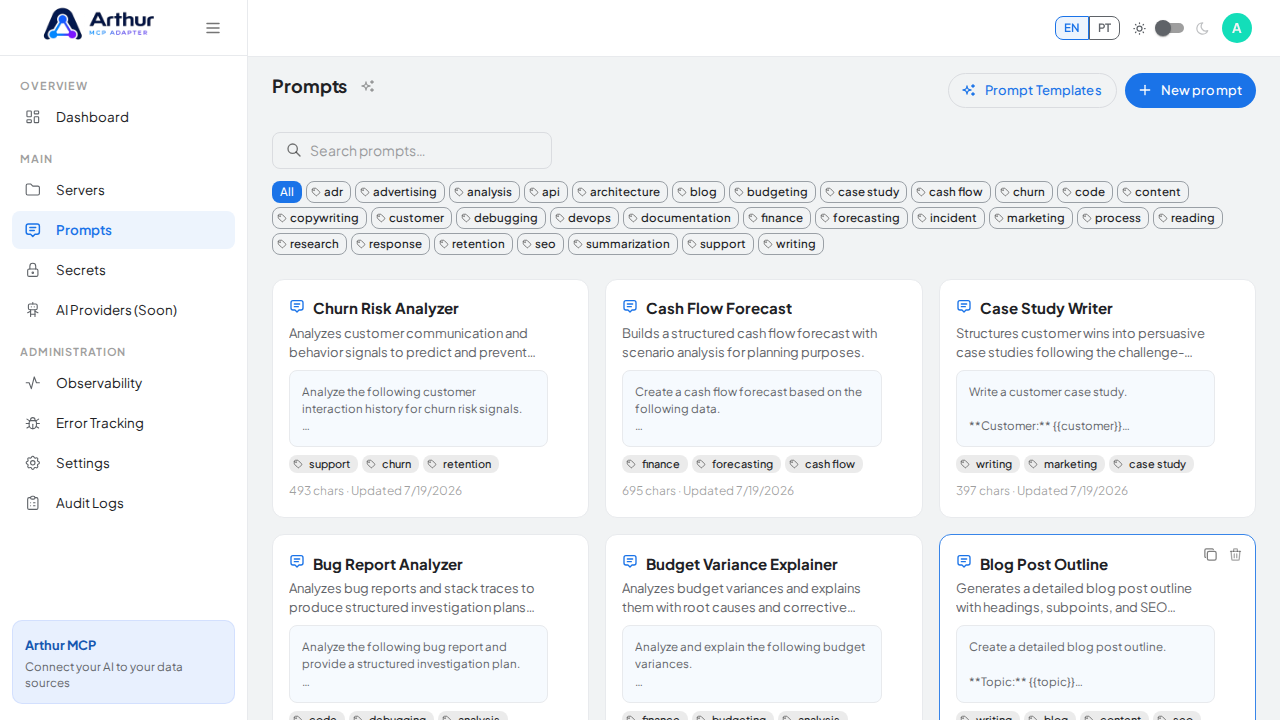
Task: Open Churn Risk Analyzer prompt title
Action: (386, 308)
